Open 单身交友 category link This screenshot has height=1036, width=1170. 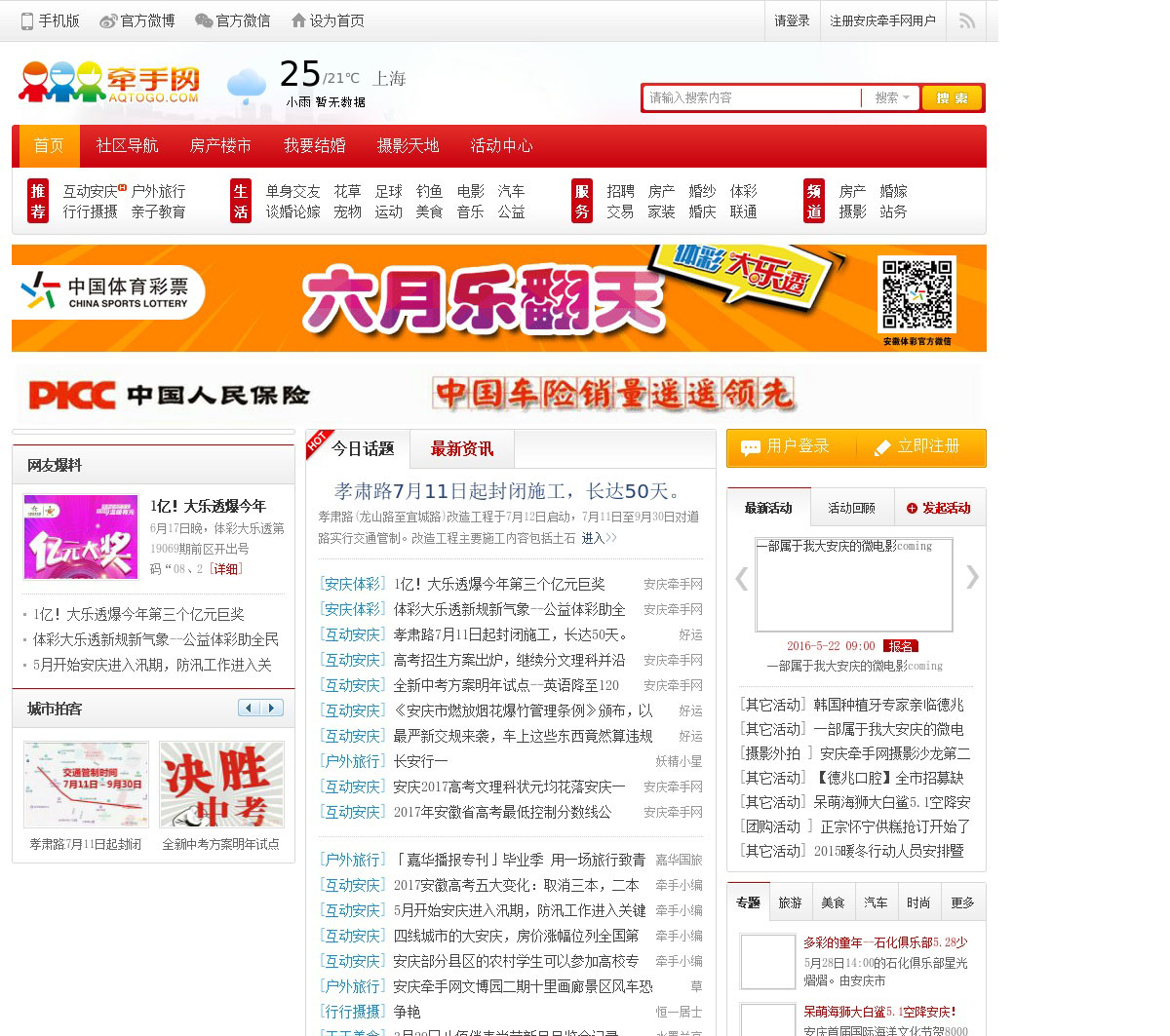tap(292, 191)
